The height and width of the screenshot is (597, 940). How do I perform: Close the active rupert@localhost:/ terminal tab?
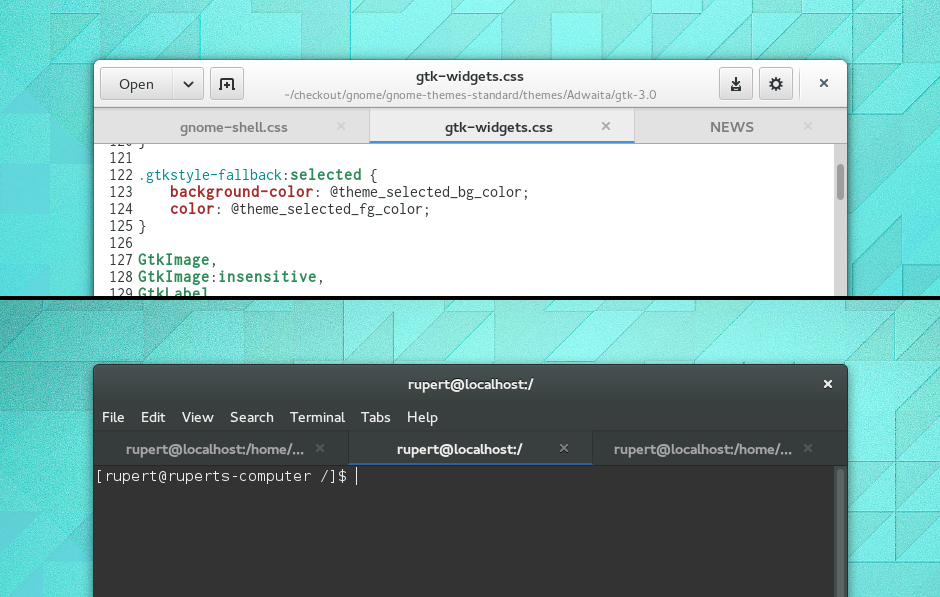(564, 448)
